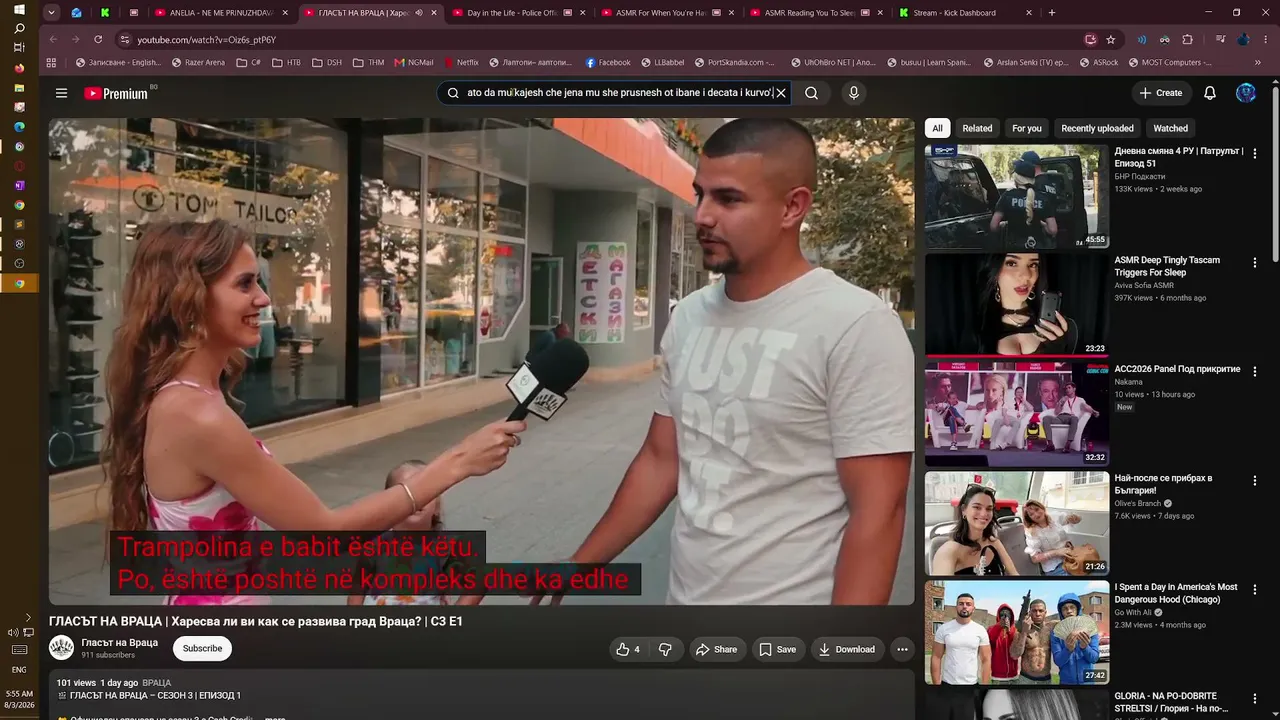The height and width of the screenshot is (720, 1280).
Task: Subscribe to Гласът на Враца channel
Action: [202, 648]
